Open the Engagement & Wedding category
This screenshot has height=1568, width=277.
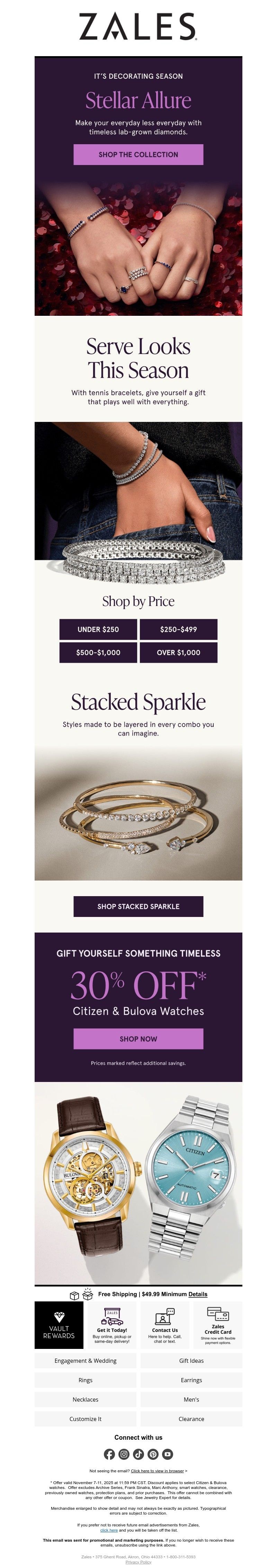point(86,1360)
